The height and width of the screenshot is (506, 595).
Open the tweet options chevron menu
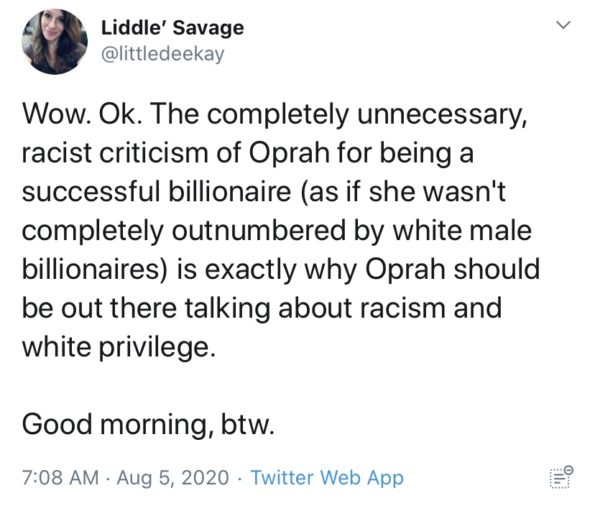[564, 25]
